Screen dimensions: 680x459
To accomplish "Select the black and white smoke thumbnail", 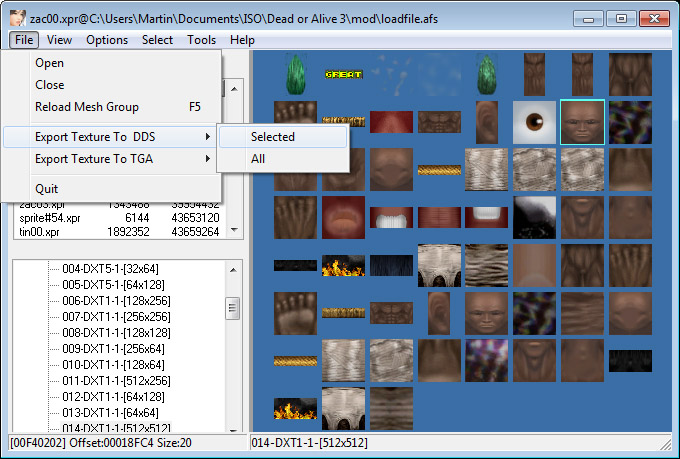I will point(534,217).
